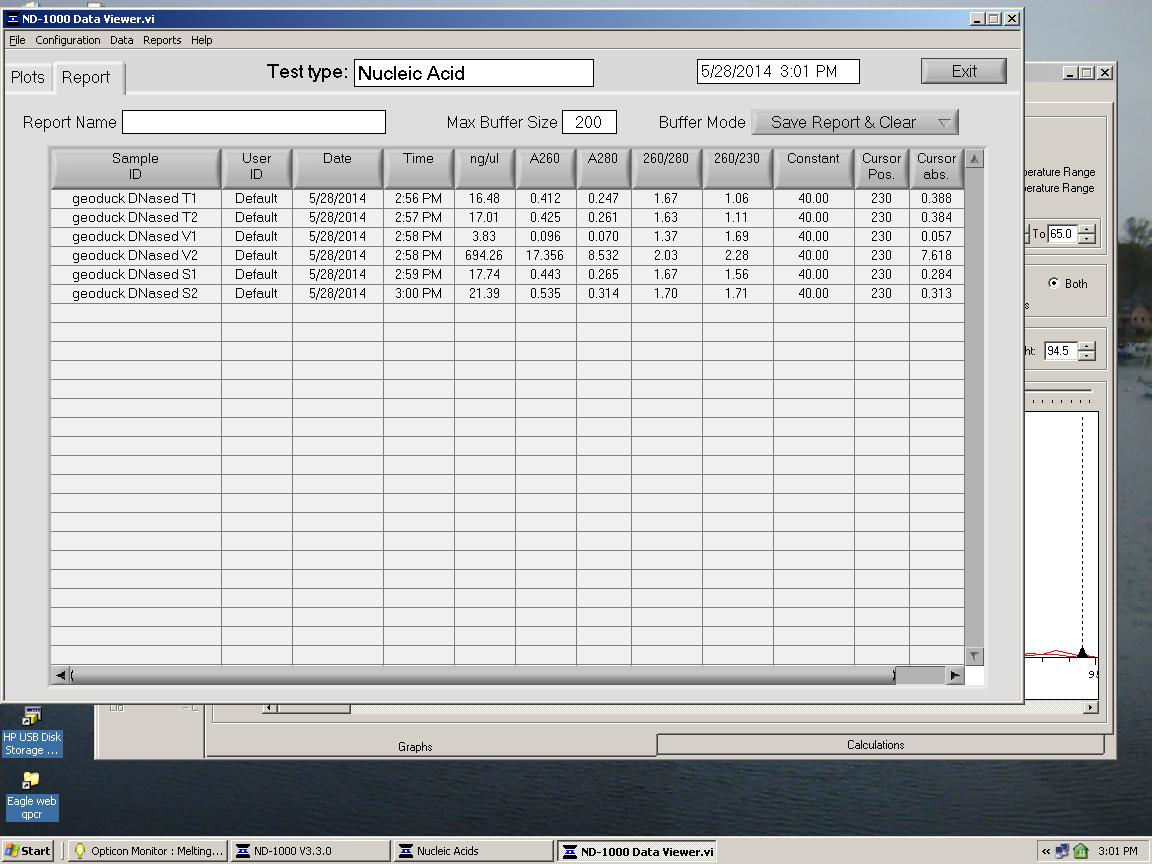Click the ND-1000 Data Viewer title bar icon

tap(13, 18)
